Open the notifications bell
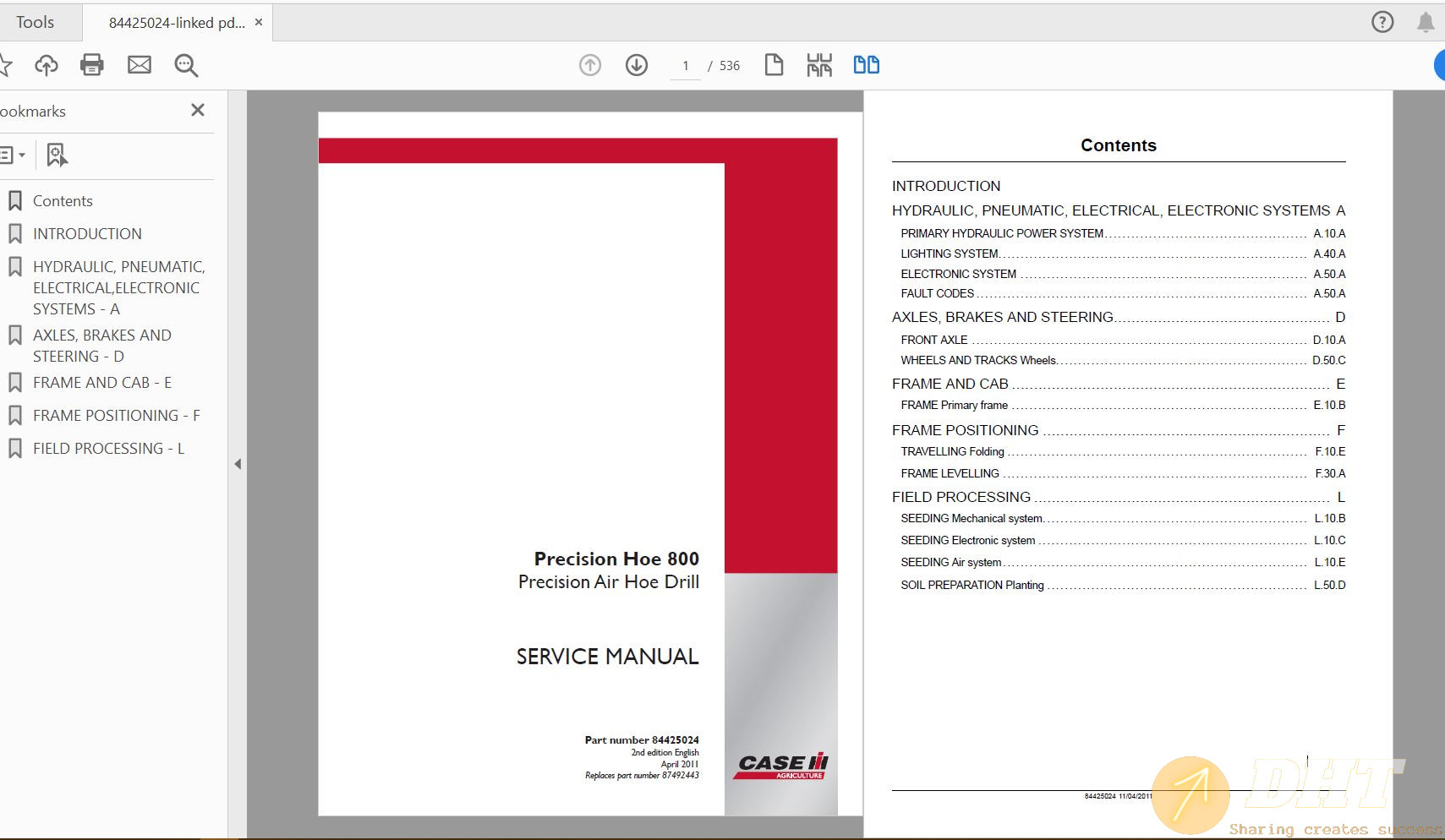The image size is (1445, 840). (x=1426, y=23)
